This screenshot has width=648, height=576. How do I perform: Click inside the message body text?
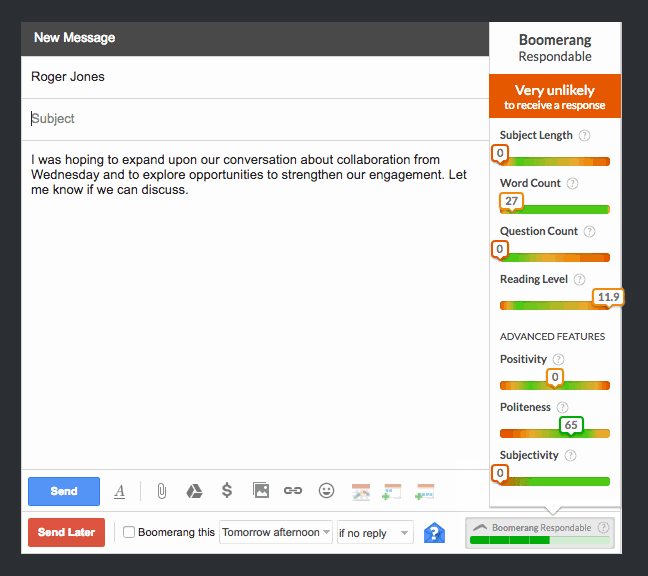(249, 174)
